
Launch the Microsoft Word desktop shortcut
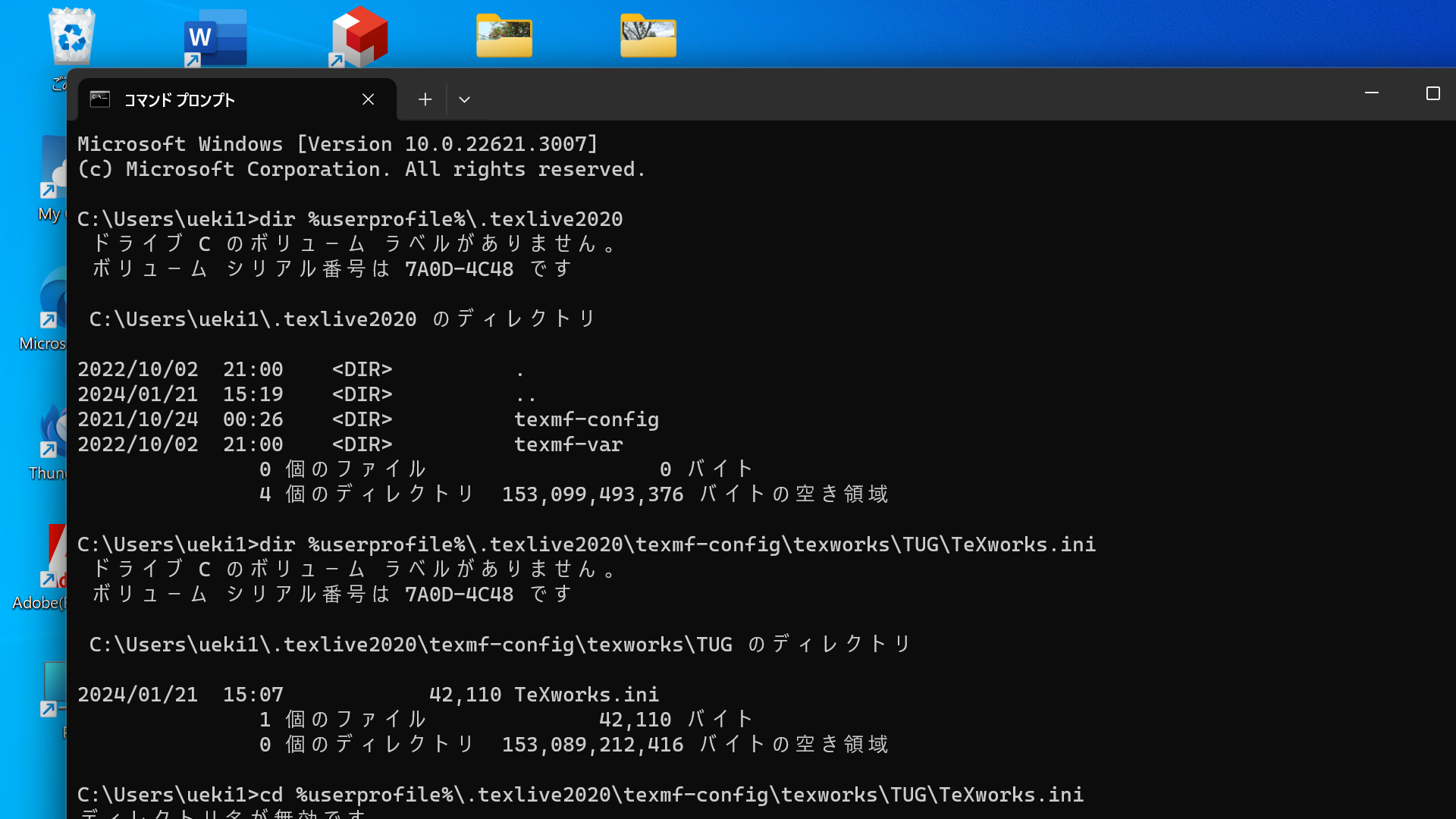click(x=215, y=36)
